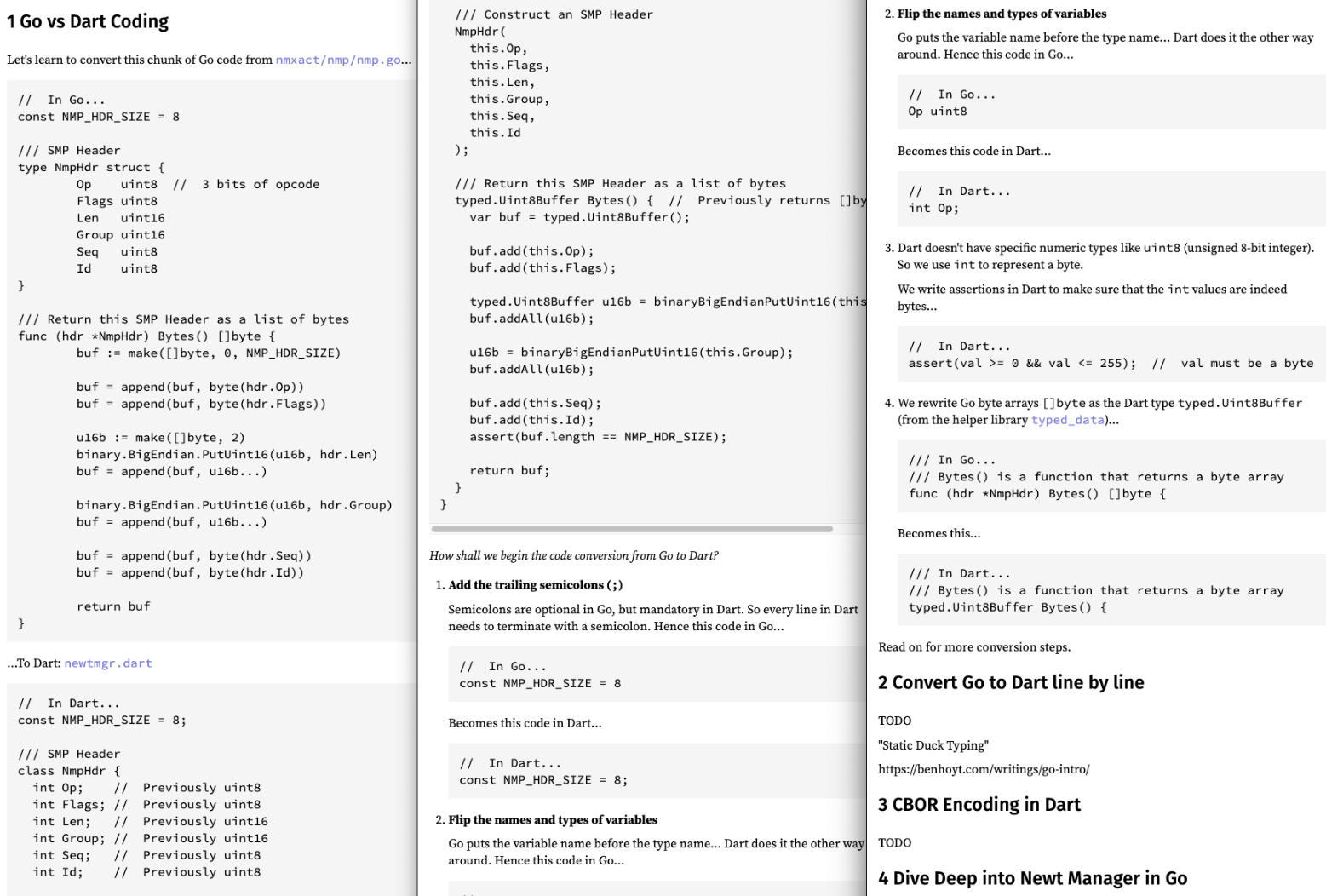Click the "1 Go vs Dart Coding" heading

tap(88, 21)
